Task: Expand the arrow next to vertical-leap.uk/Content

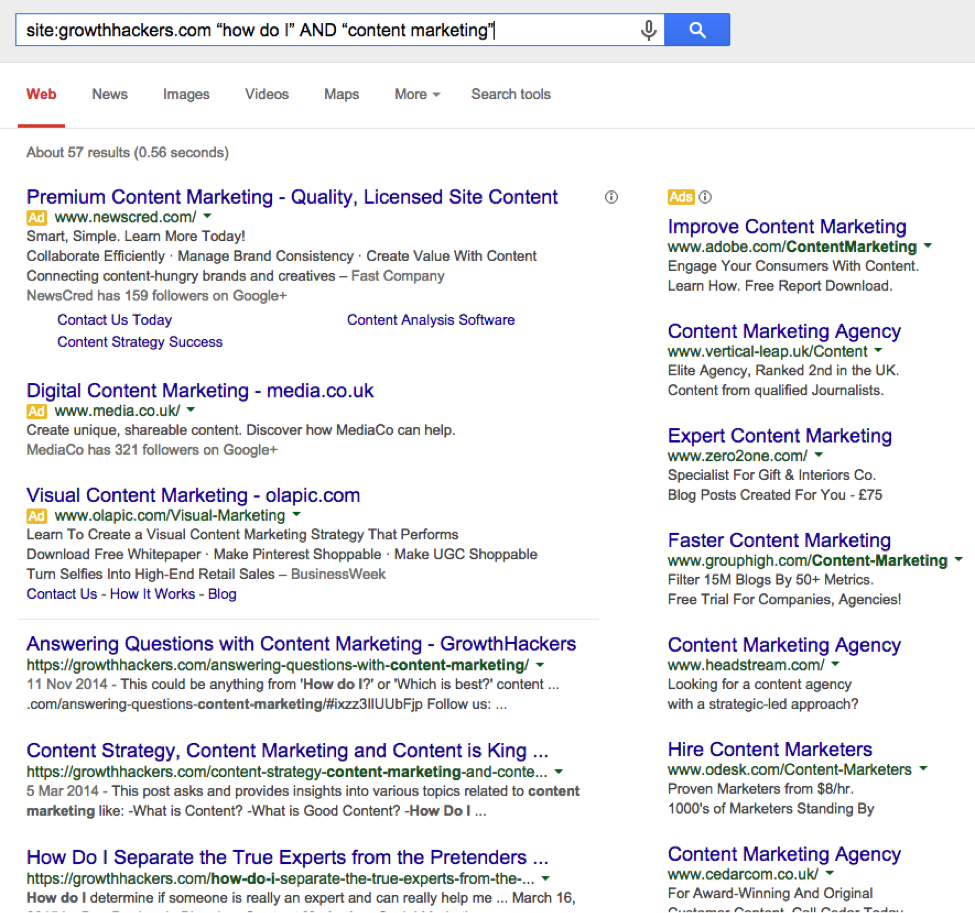Action: coord(878,350)
